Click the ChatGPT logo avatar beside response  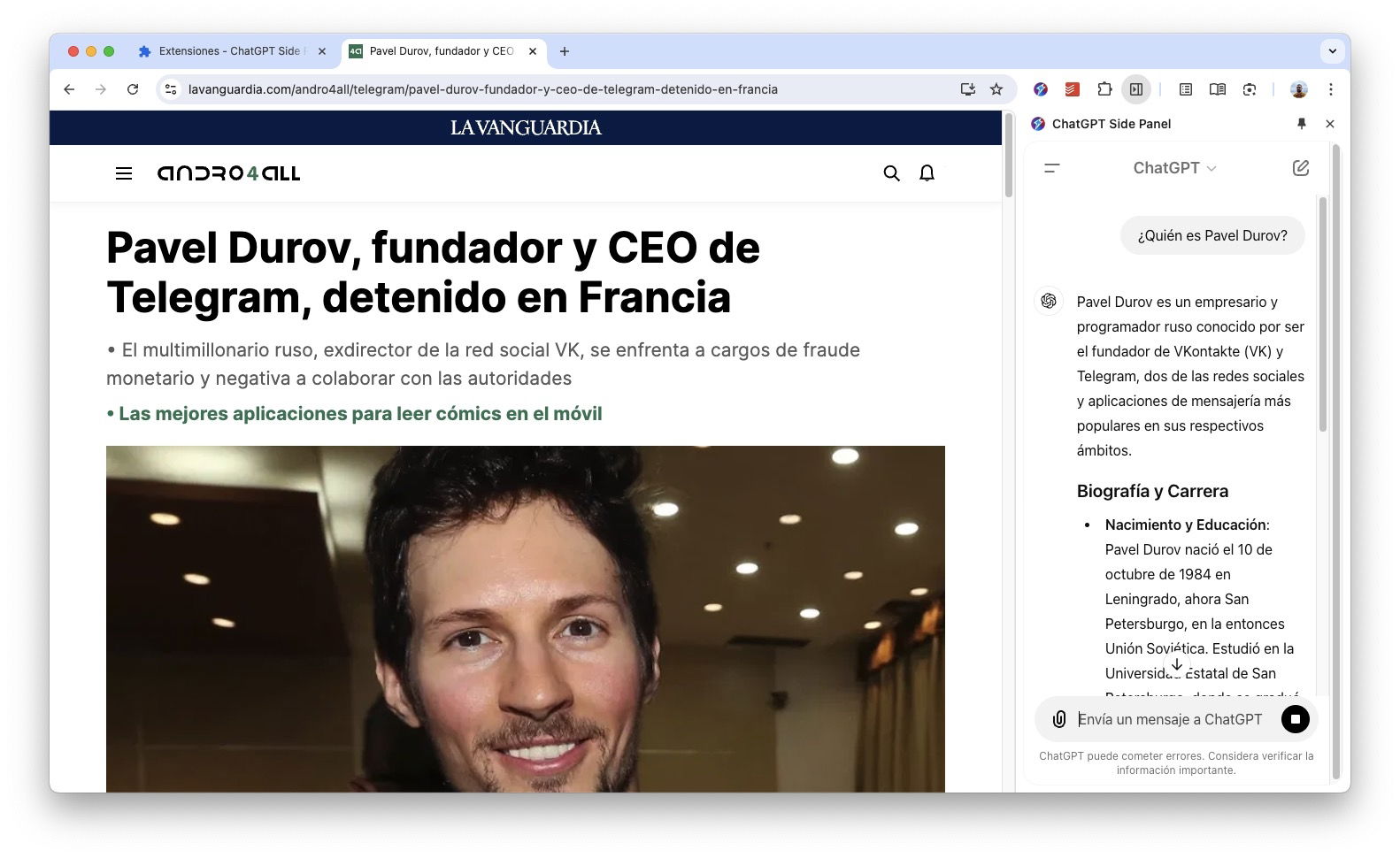click(1049, 301)
